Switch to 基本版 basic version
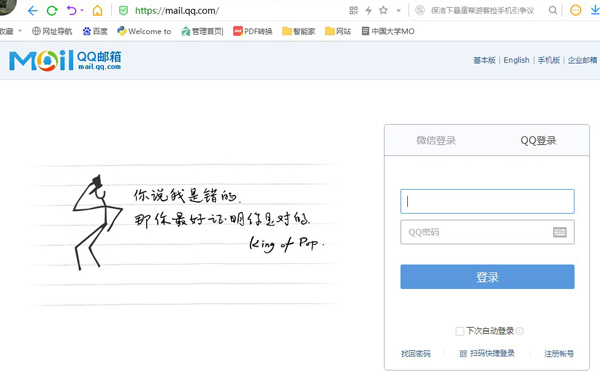 tap(484, 60)
